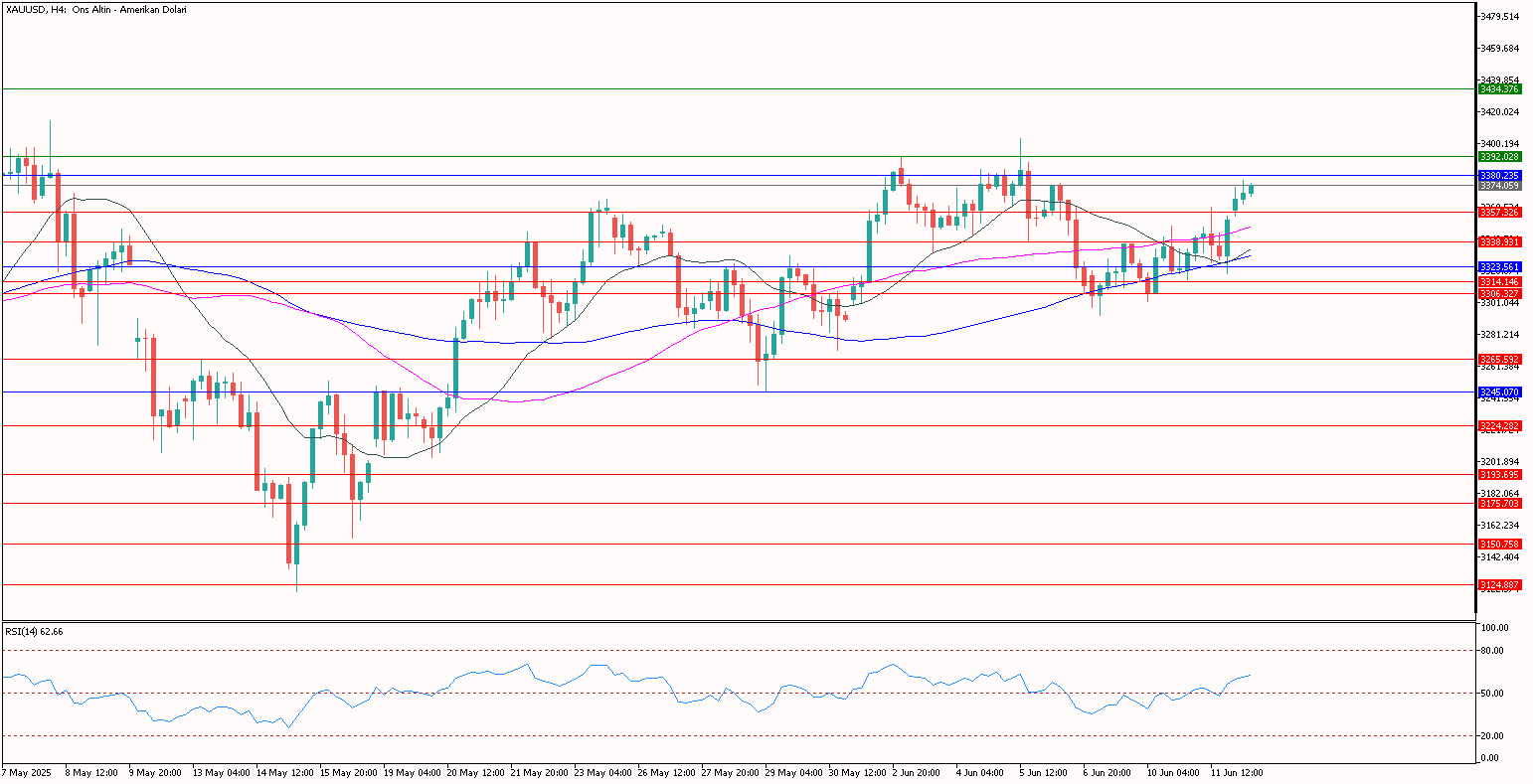Click the 26 May 12:00 time label
This screenshot has width=1533, height=784.
[665, 772]
